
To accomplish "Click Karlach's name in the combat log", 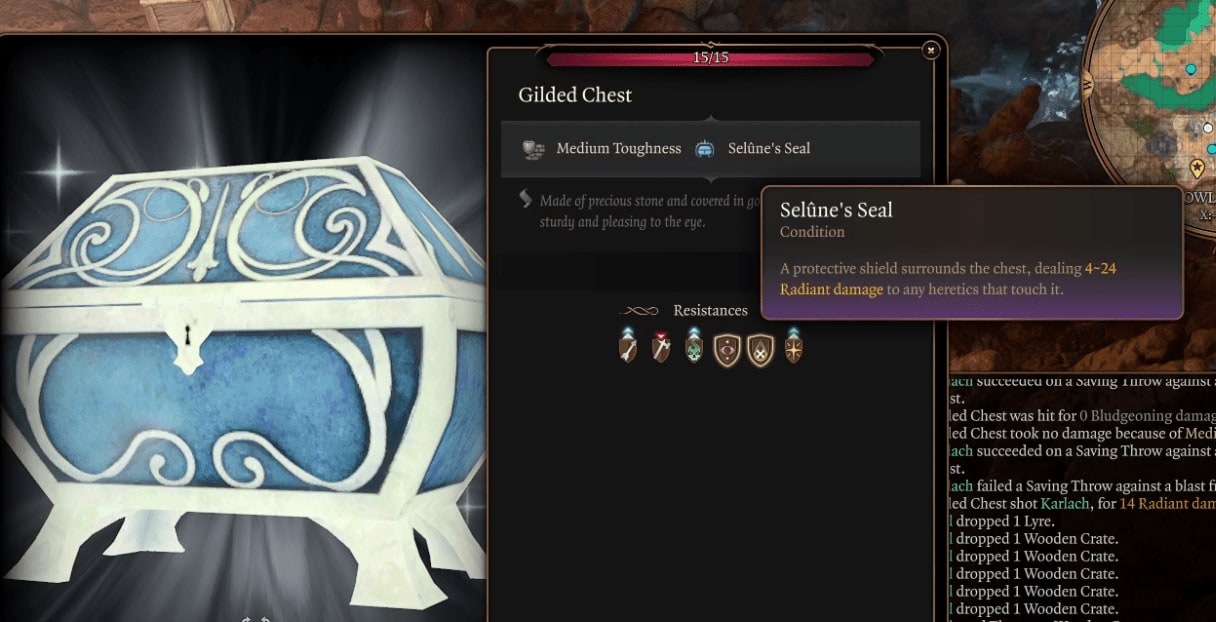I will point(1061,504).
